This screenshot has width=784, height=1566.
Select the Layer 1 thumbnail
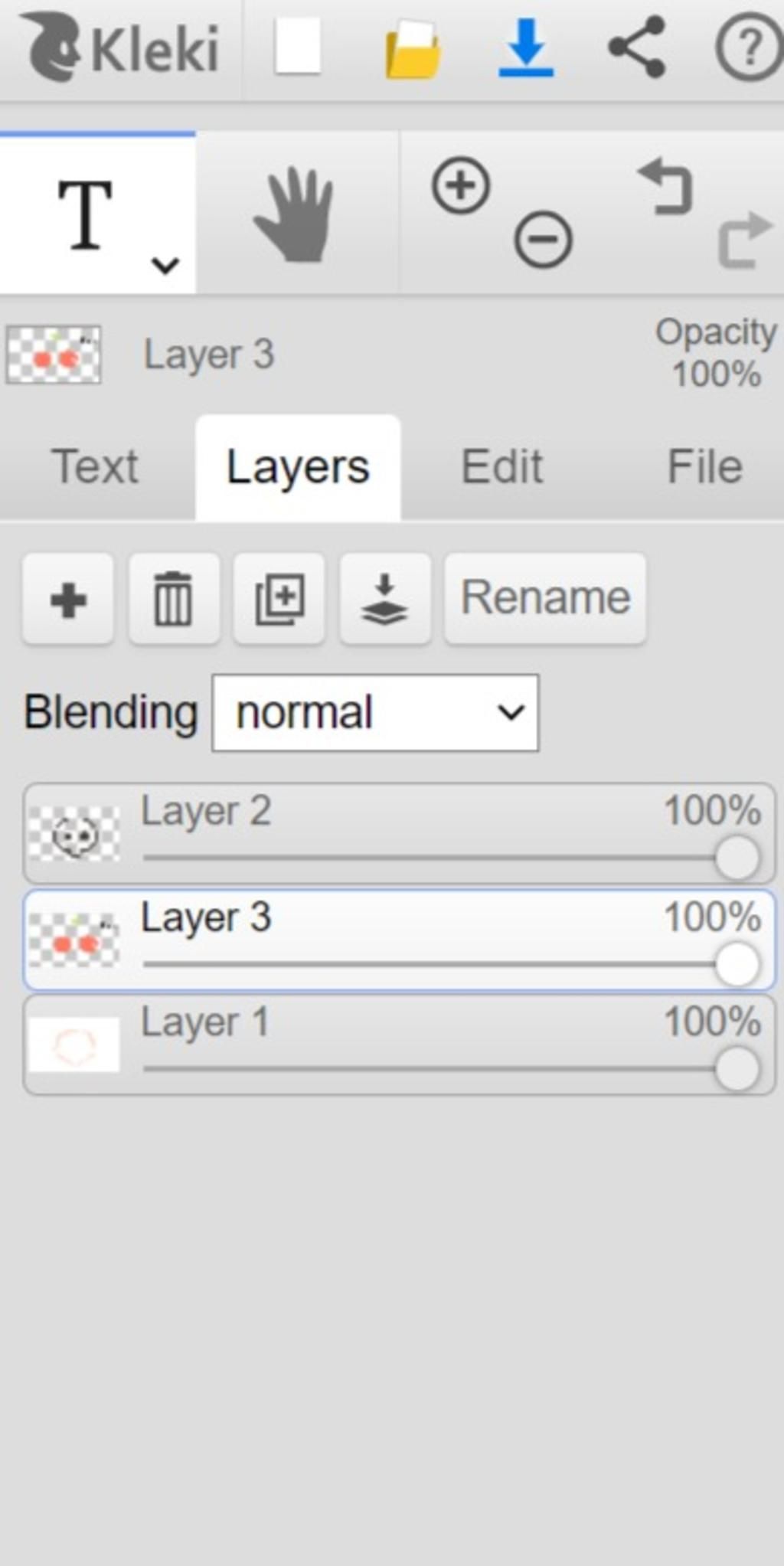(73, 1045)
